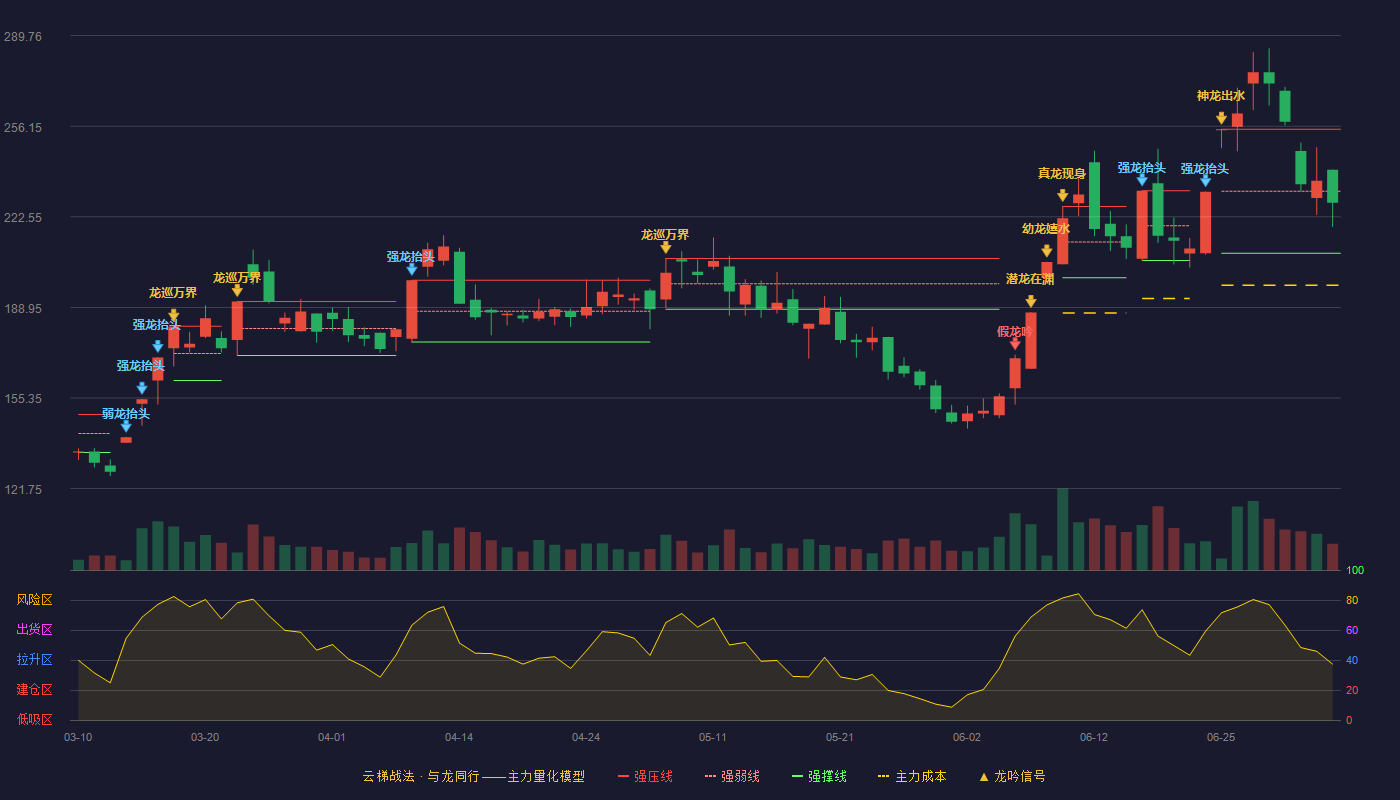The width and height of the screenshot is (1400, 800).
Task: Click the 155.35 price axis label
Action: [23, 398]
